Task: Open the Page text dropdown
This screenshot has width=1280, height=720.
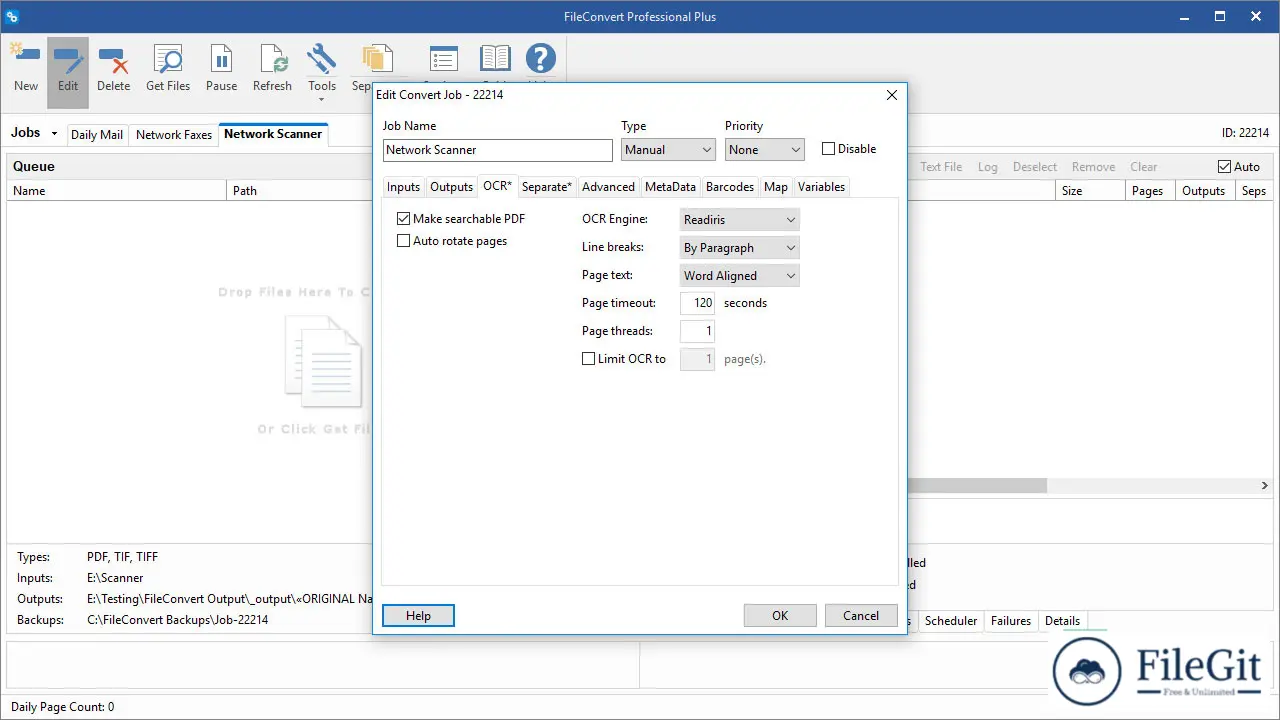Action: [739, 276]
